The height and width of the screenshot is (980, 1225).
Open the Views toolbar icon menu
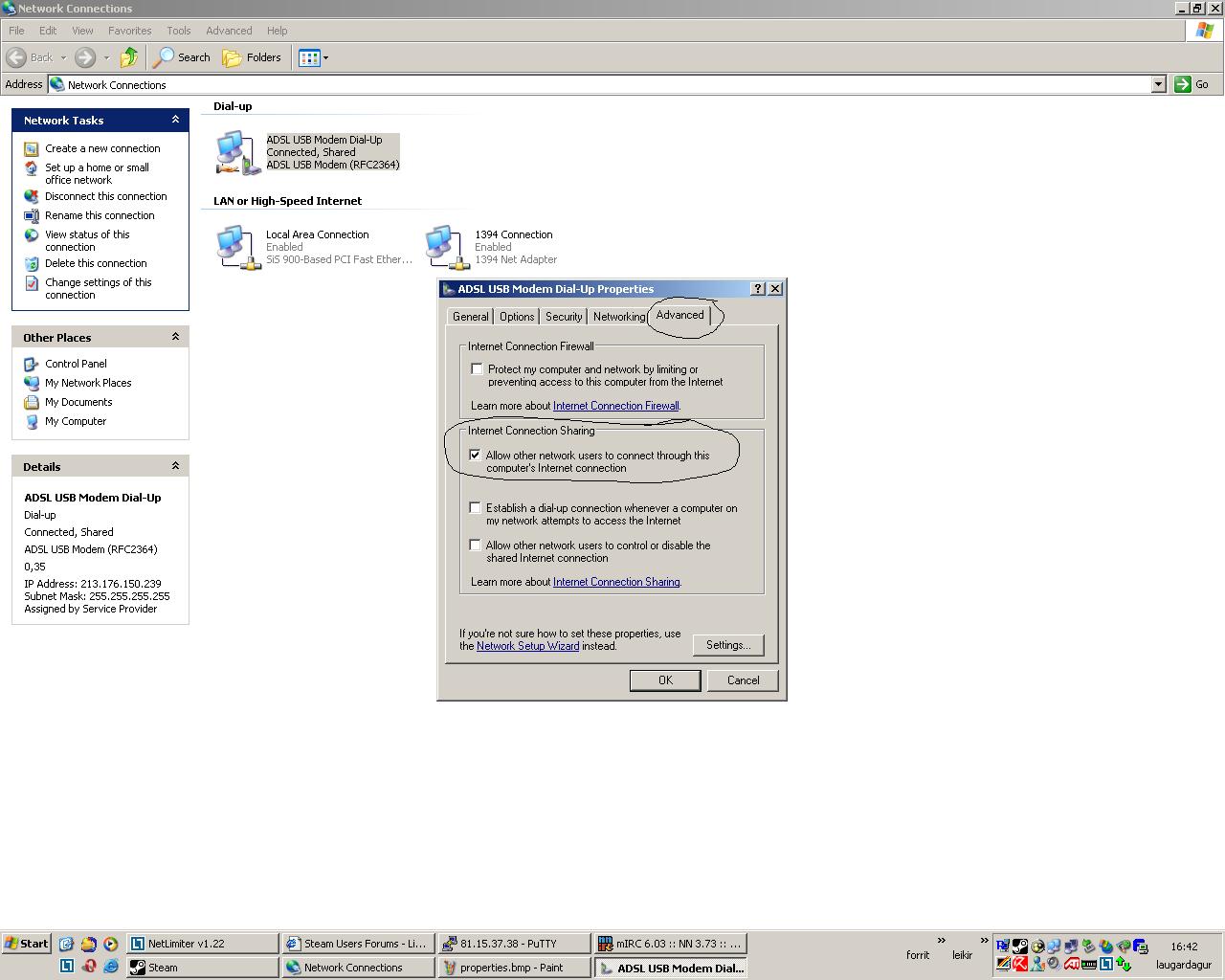[x=313, y=57]
